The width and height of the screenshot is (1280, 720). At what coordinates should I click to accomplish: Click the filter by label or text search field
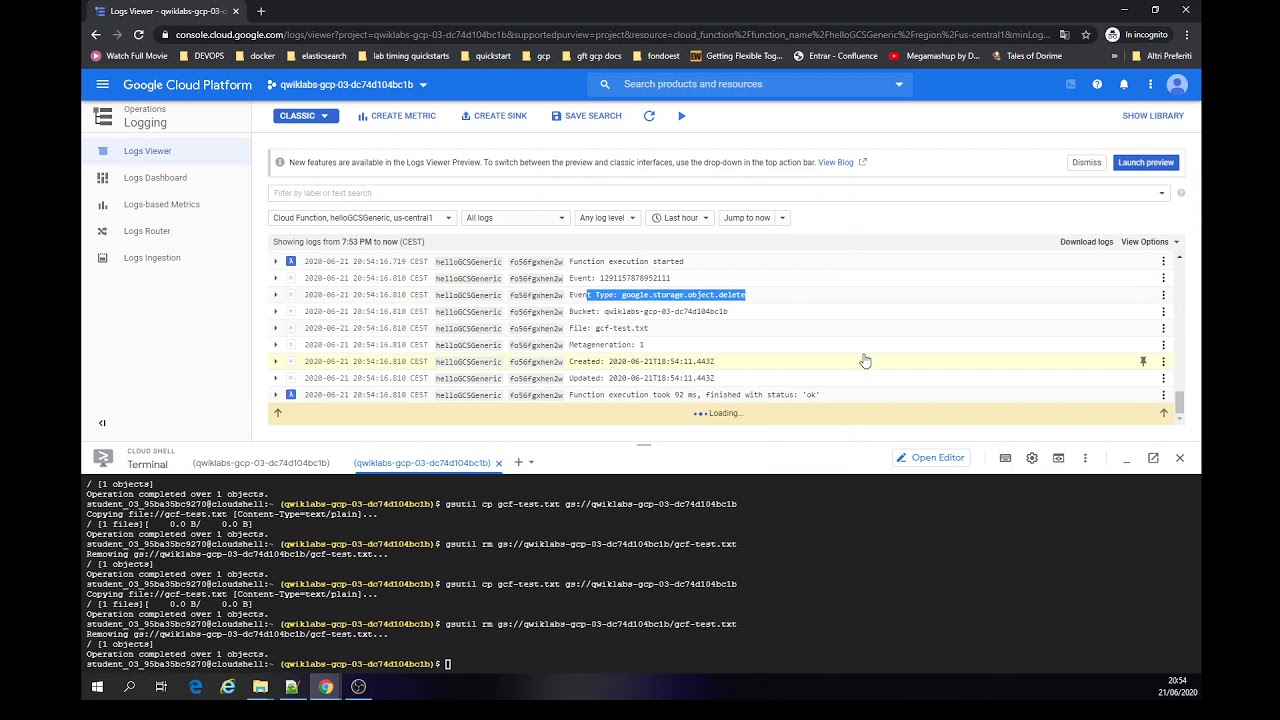[x=719, y=193]
